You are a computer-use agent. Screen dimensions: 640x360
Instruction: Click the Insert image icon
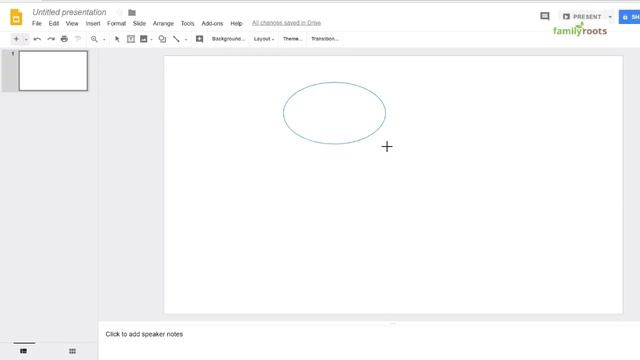144,39
